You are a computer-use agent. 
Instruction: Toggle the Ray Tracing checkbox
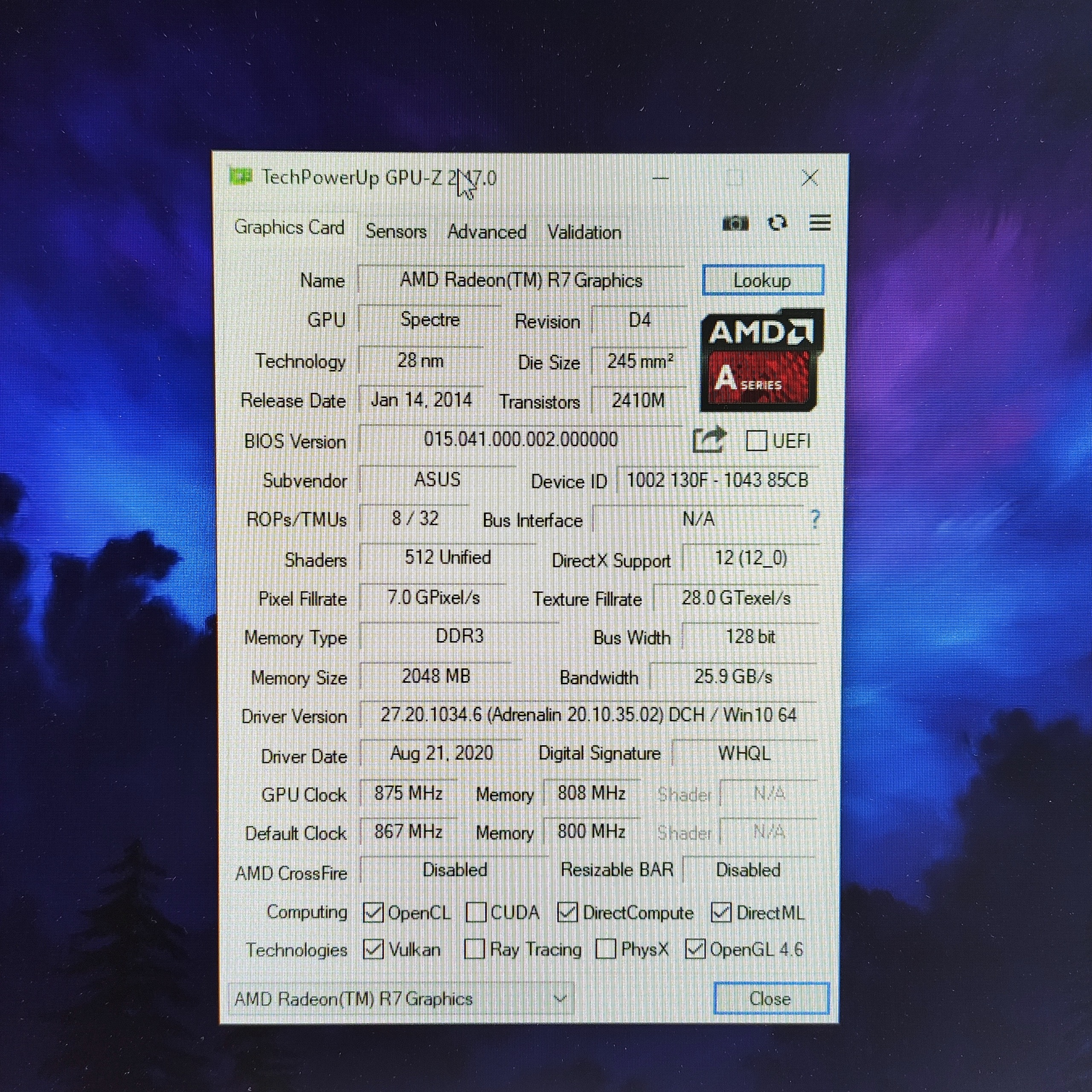tap(474, 949)
